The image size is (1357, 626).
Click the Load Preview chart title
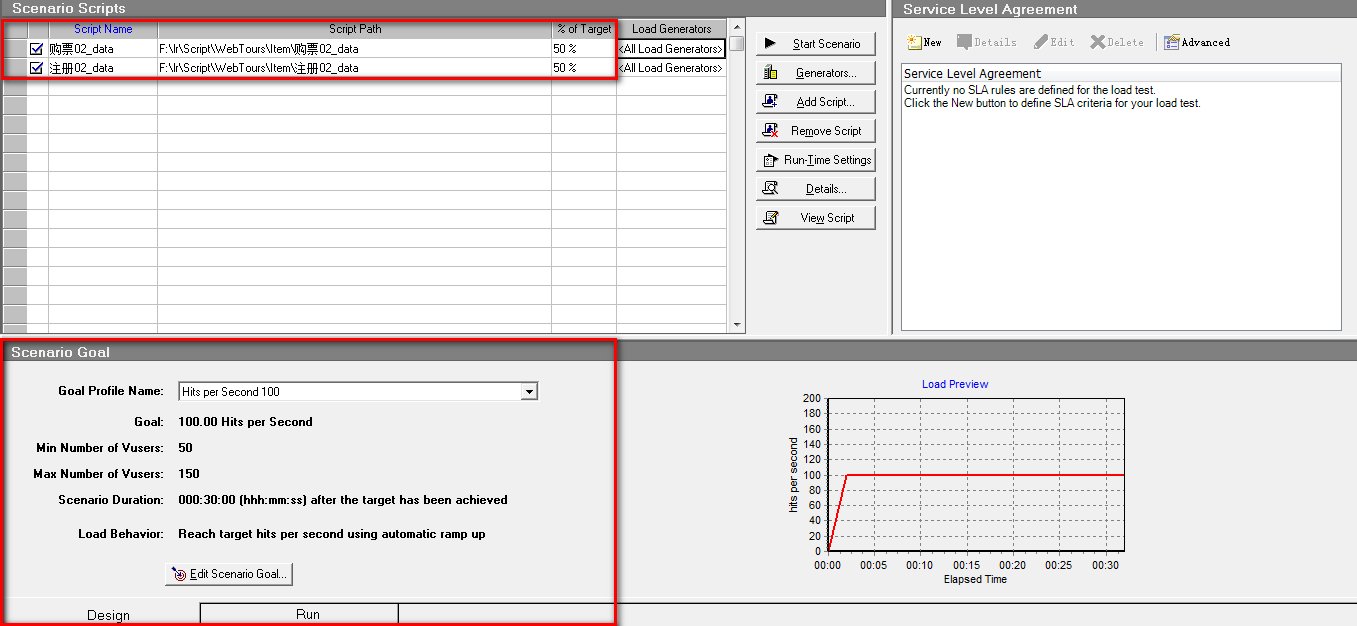955,384
